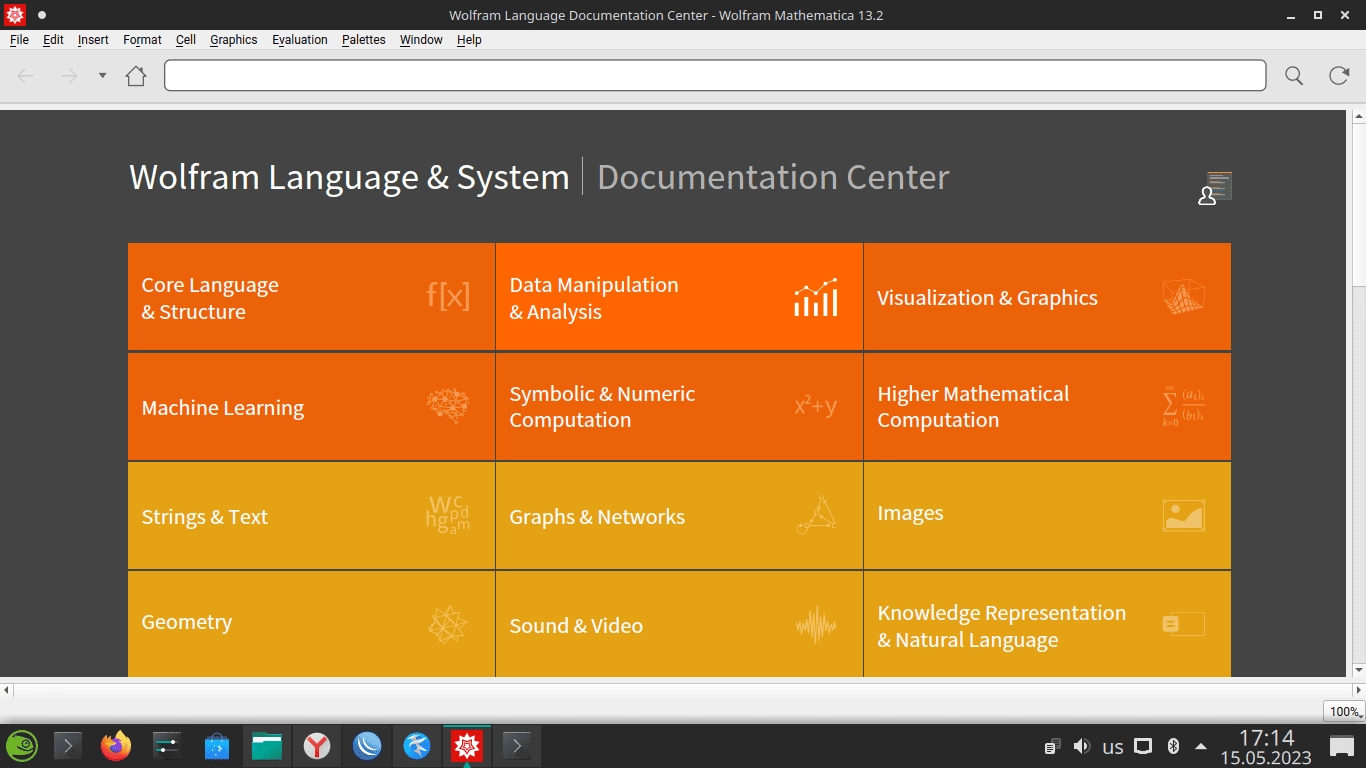Open the Cell menu
Screen dimensions: 1366x768
tap(186, 40)
